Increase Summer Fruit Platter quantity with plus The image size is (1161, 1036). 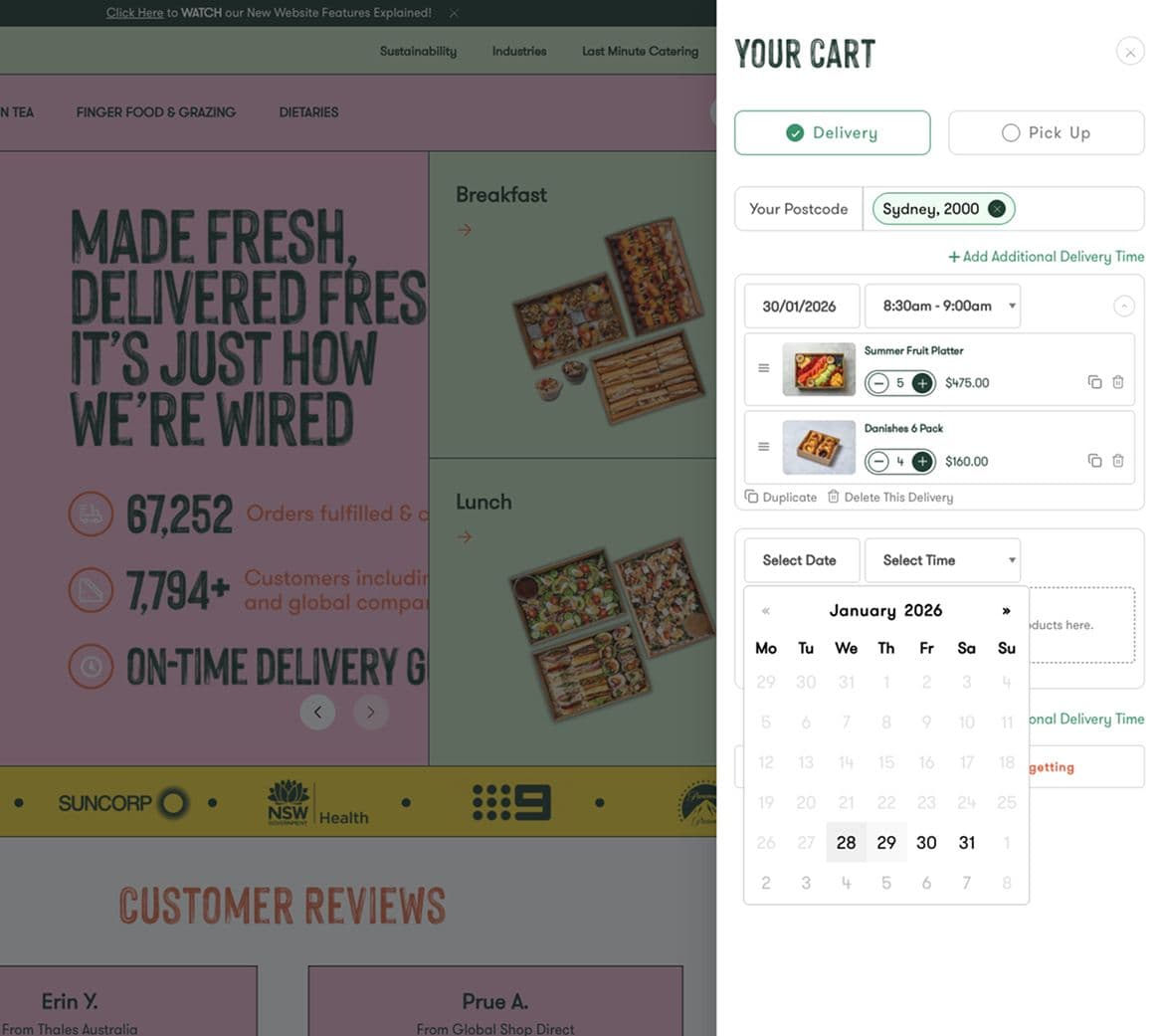point(922,382)
